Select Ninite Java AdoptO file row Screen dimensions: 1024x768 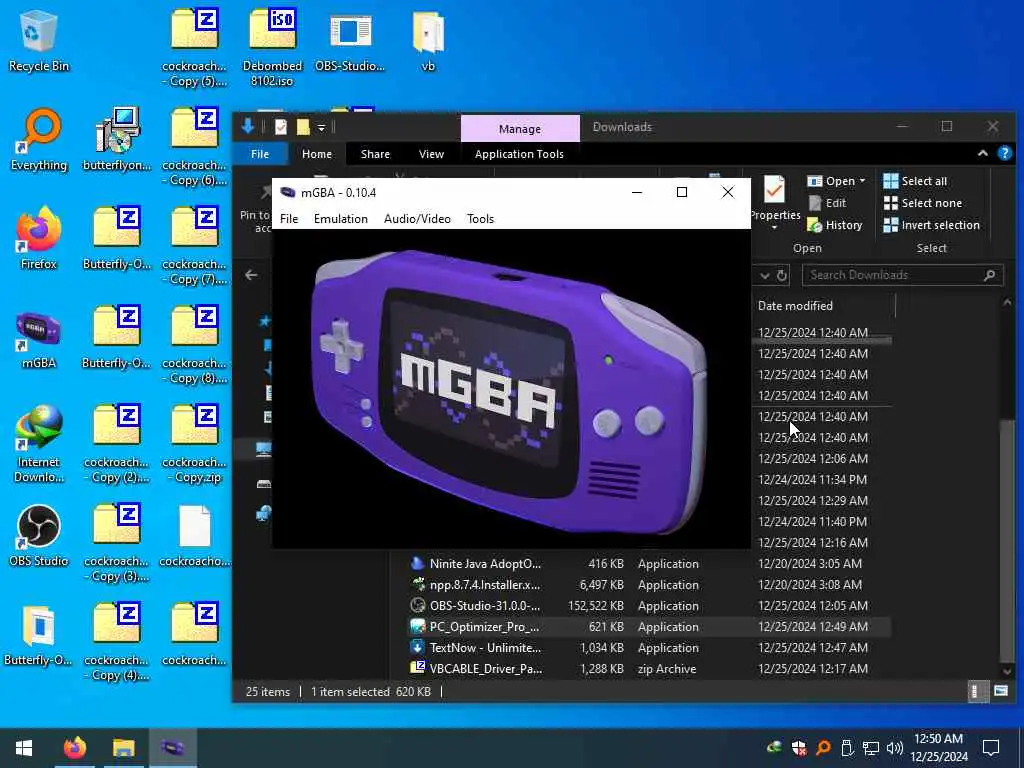pyautogui.click(x=648, y=564)
